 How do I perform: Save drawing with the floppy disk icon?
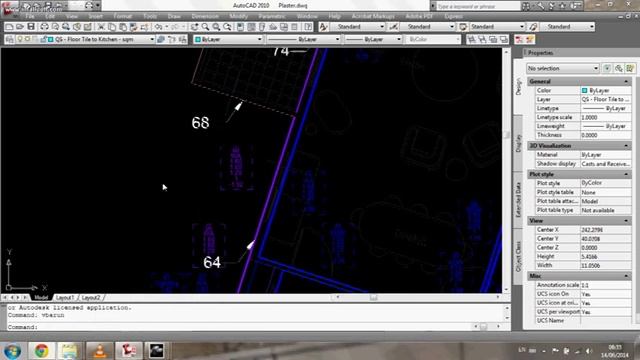click(31, 27)
